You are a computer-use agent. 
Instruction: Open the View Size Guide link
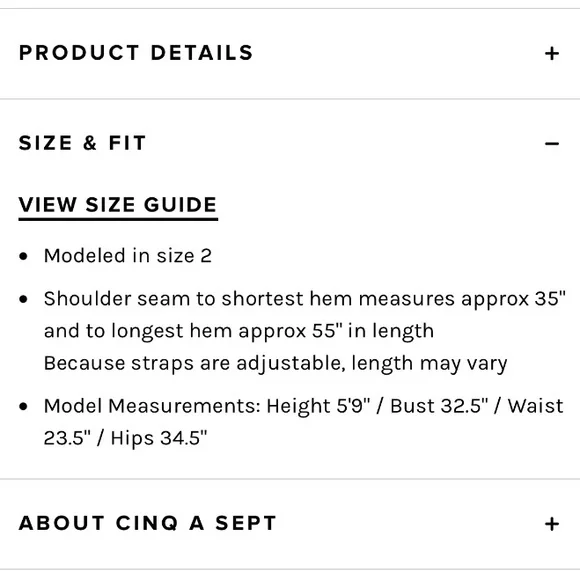point(118,205)
